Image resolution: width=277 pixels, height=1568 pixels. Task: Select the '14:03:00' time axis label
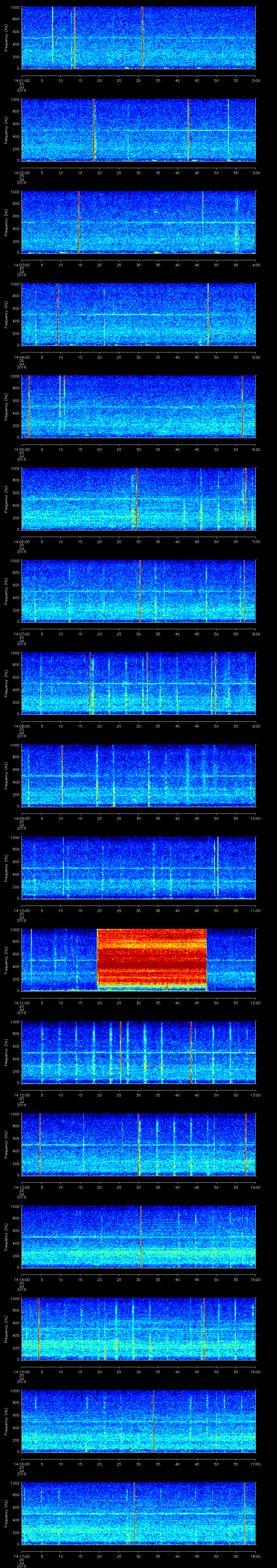tap(21, 265)
